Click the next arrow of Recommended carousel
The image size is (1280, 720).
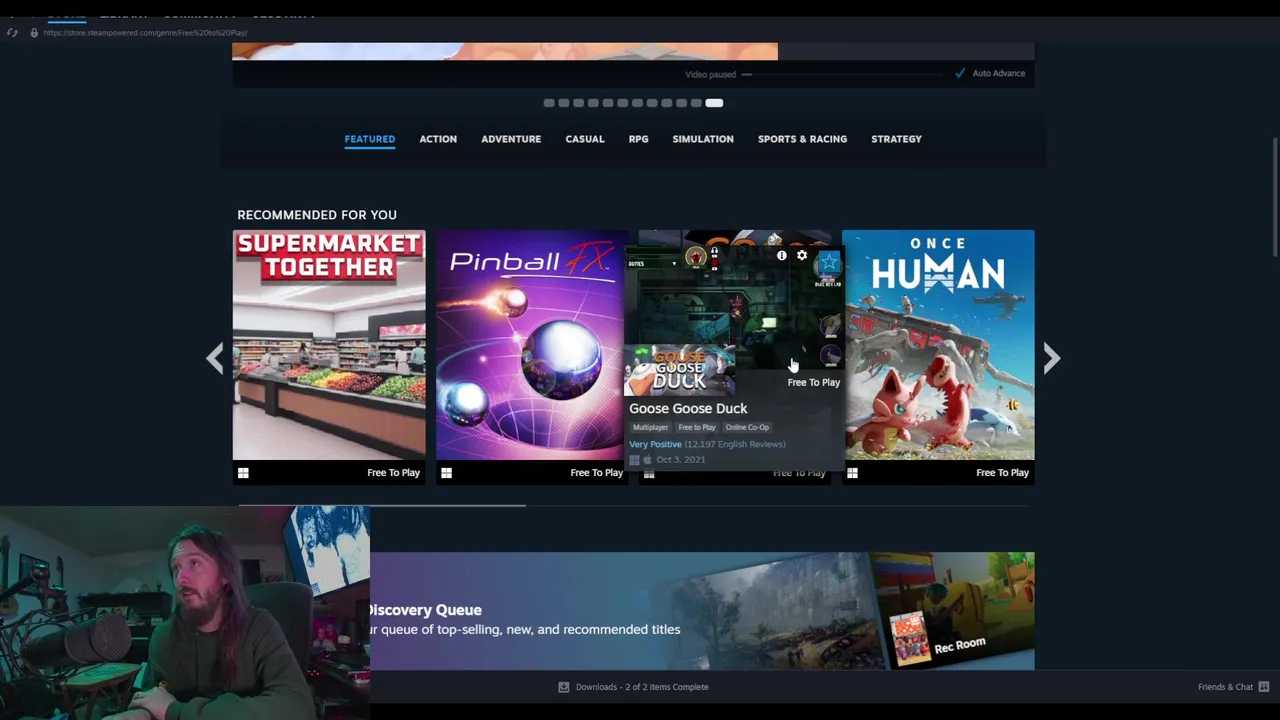[1051, 358]
